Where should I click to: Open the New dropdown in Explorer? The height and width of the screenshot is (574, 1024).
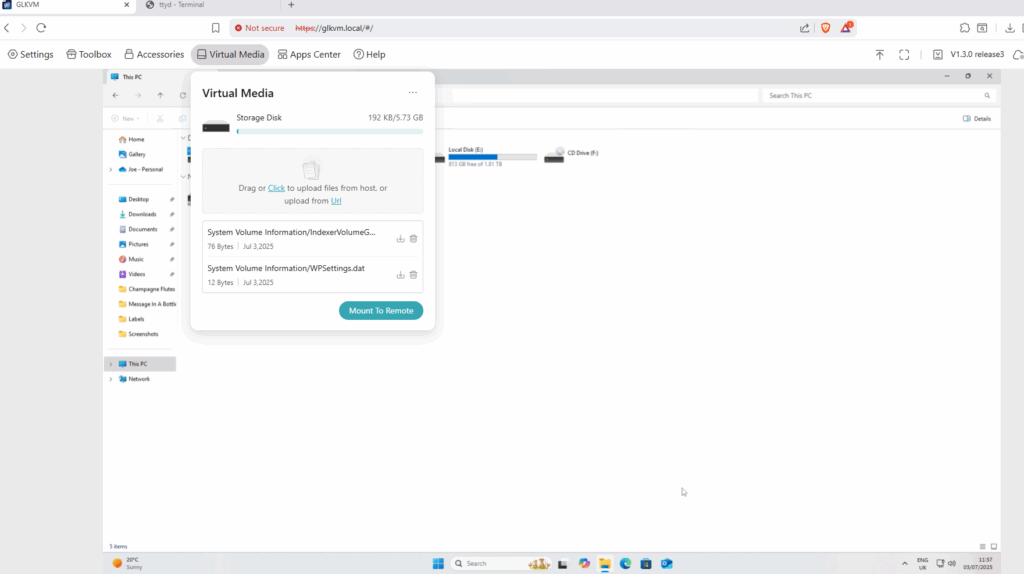pyautogui.click(x=125, y=119)
